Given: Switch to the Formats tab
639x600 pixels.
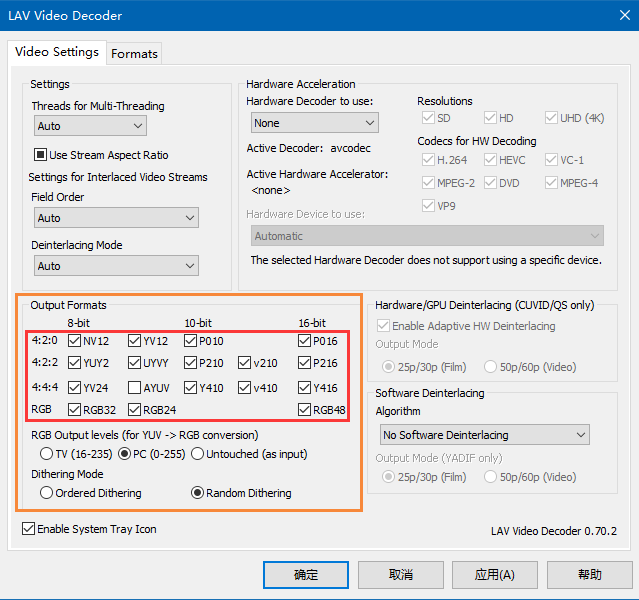Looking at the screenshot, I should 134,53.
